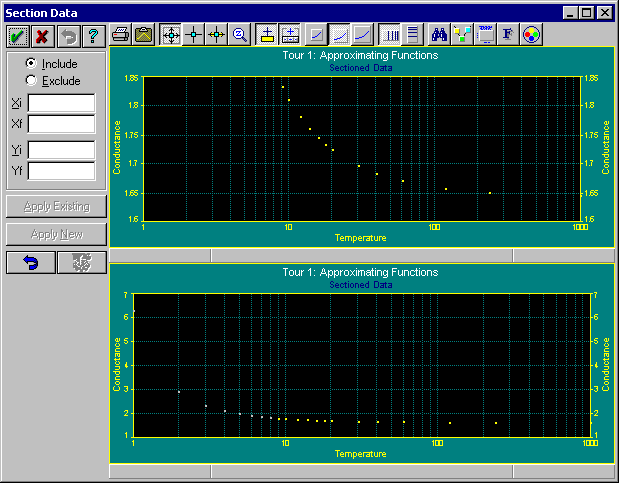Click the blue return arrow button
The height and width of the screenshot is (483, 619).
(30, 263)
